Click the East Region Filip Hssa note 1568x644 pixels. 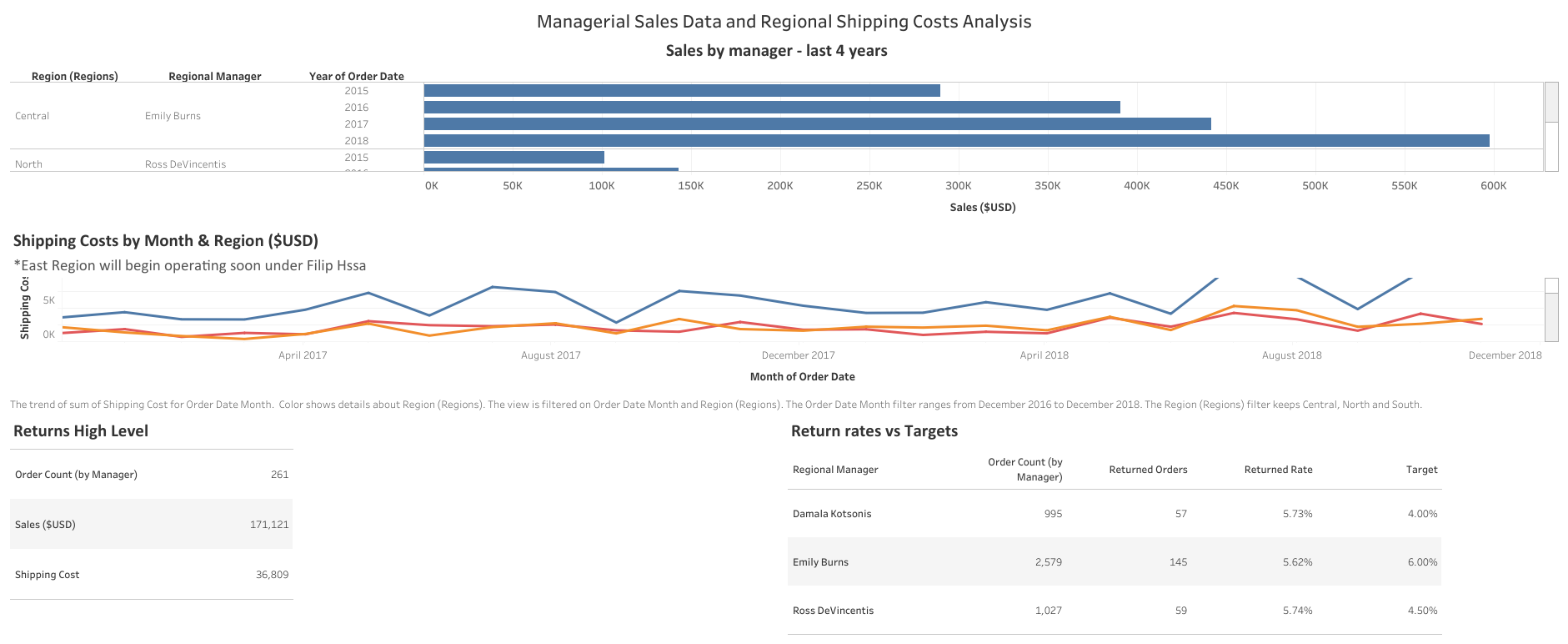click(x=190, y=265)
